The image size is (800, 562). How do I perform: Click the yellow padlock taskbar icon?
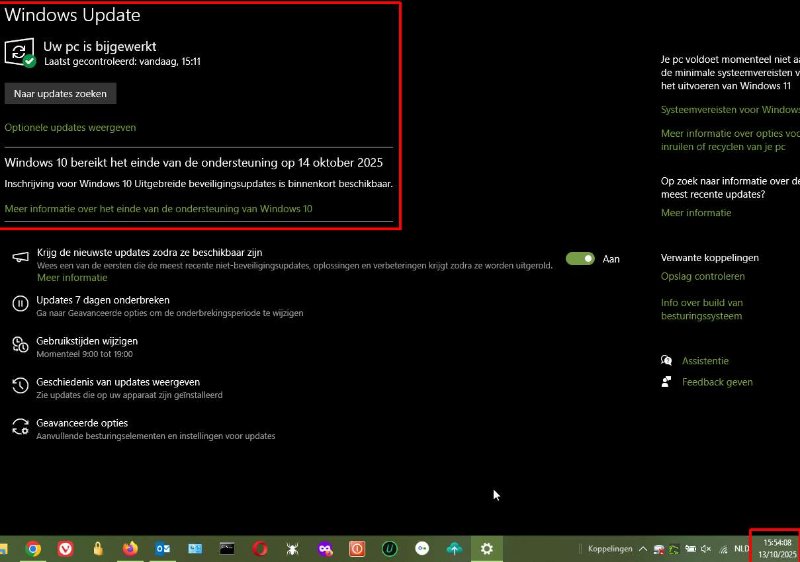click(98, 549)
